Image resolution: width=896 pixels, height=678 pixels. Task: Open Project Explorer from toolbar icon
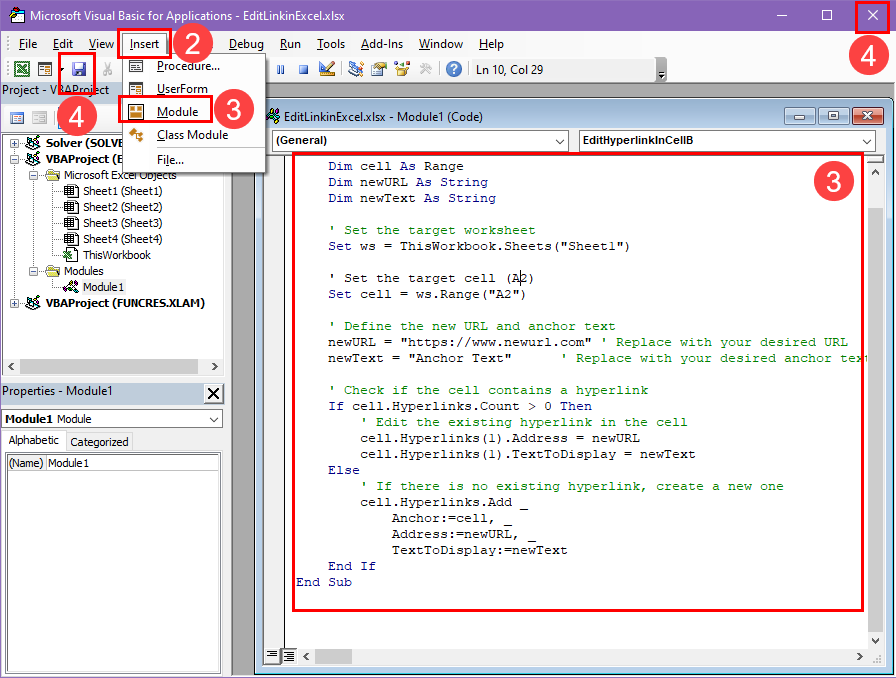356,69
